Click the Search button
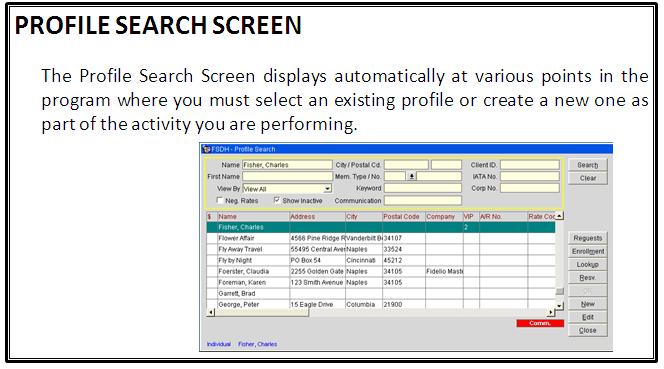The image size is (664, 369). click(x=587, y=165)
